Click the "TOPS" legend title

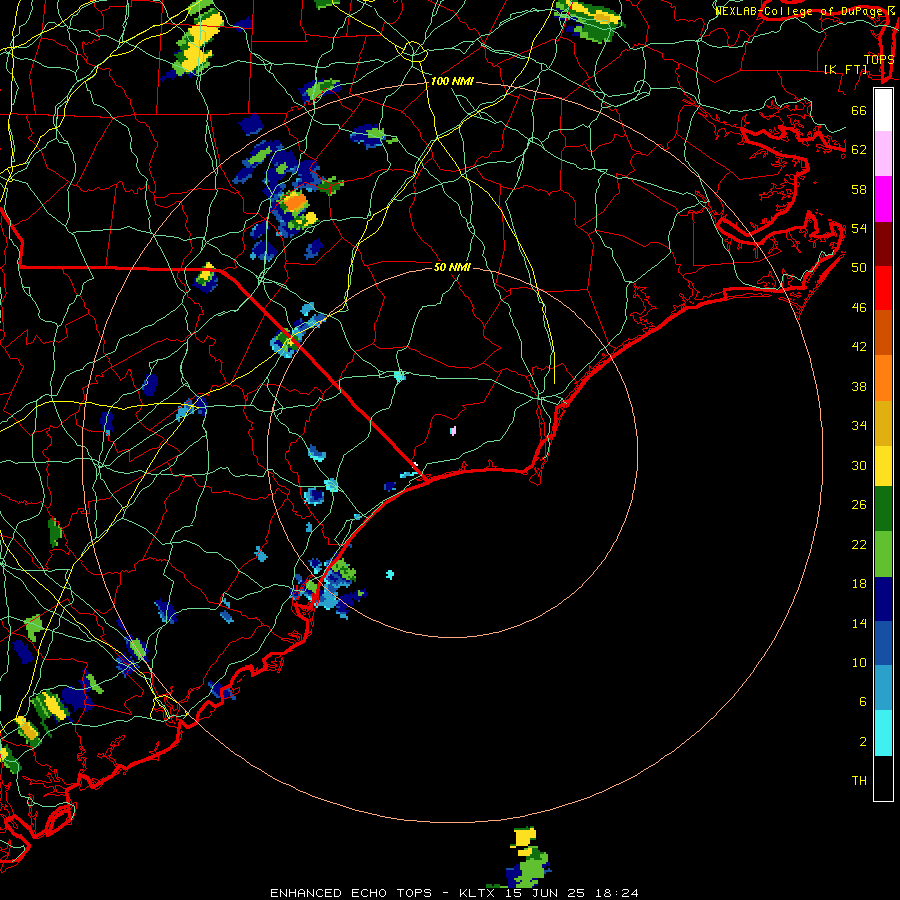[x=879, y=60]
